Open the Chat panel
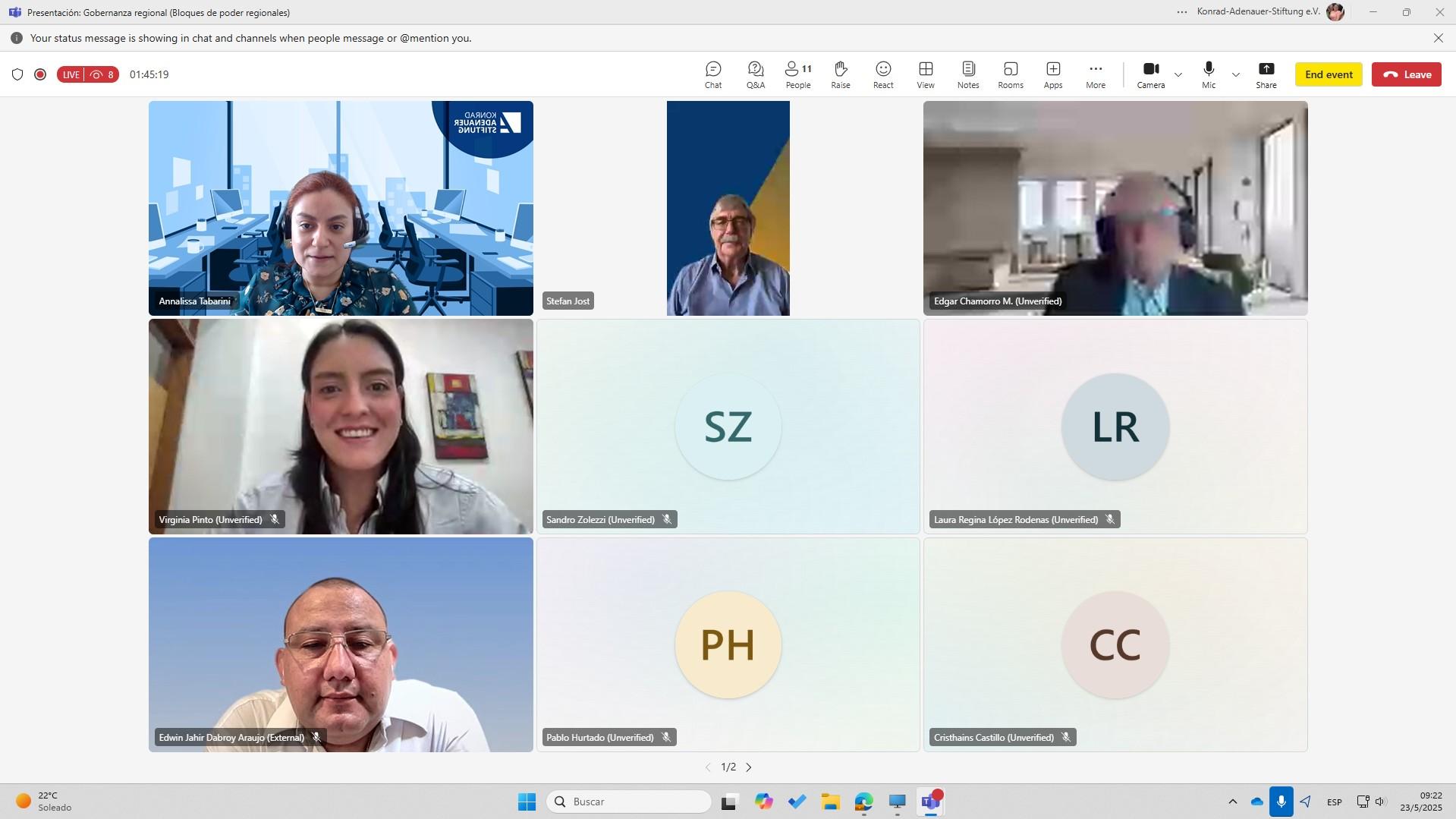The height and width of the screenshot is (819, 1456). click(x=712, y=74)
